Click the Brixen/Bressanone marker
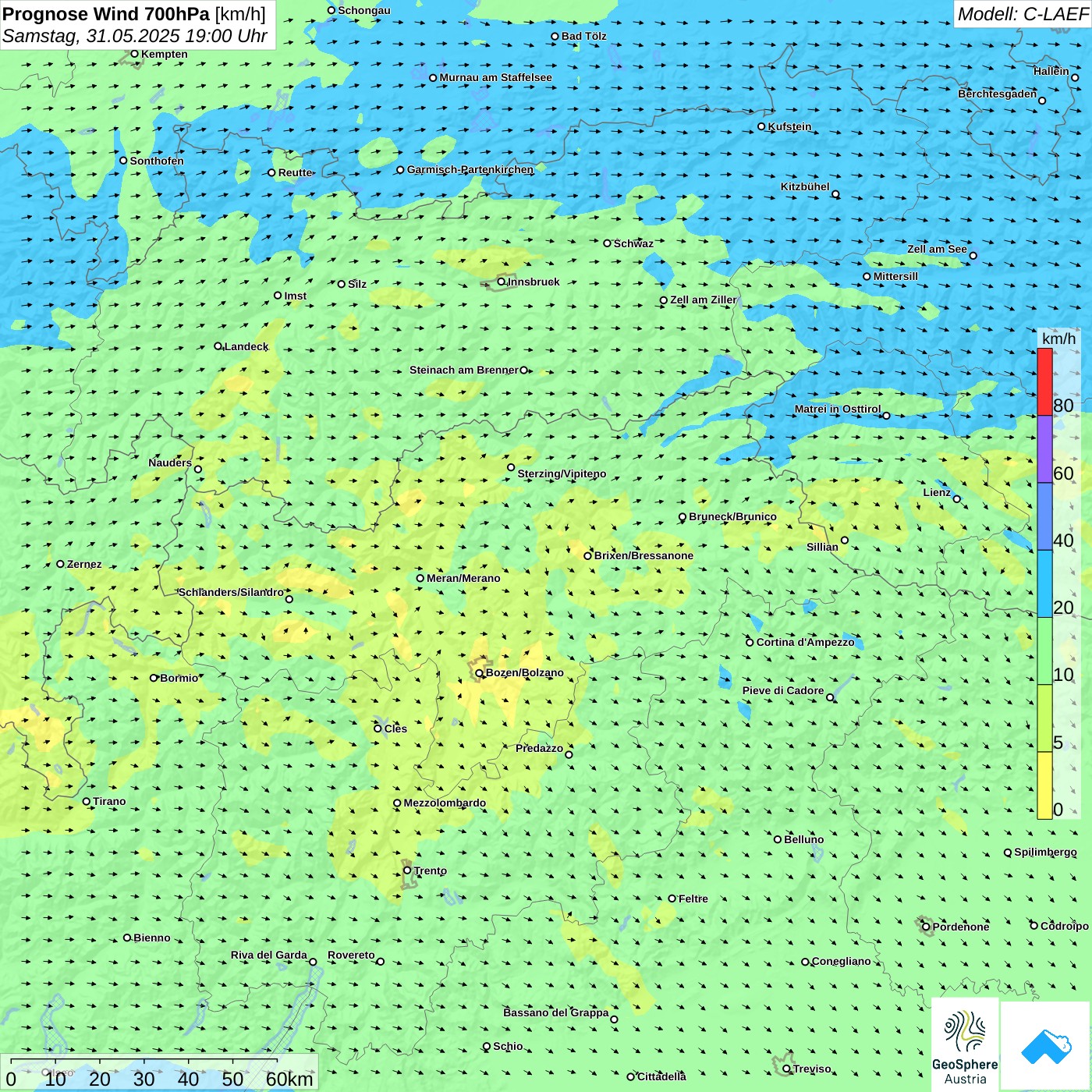Screen dimensions: 1092x1092 587,555
